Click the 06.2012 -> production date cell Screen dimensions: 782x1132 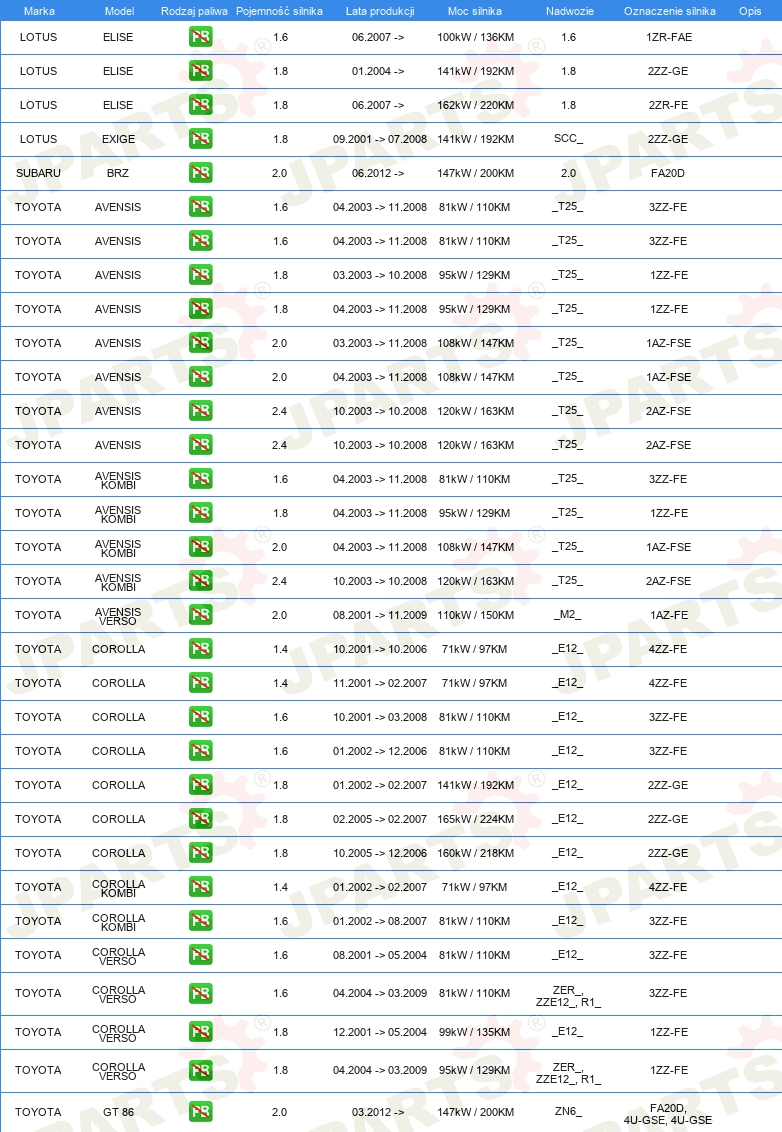378,173
